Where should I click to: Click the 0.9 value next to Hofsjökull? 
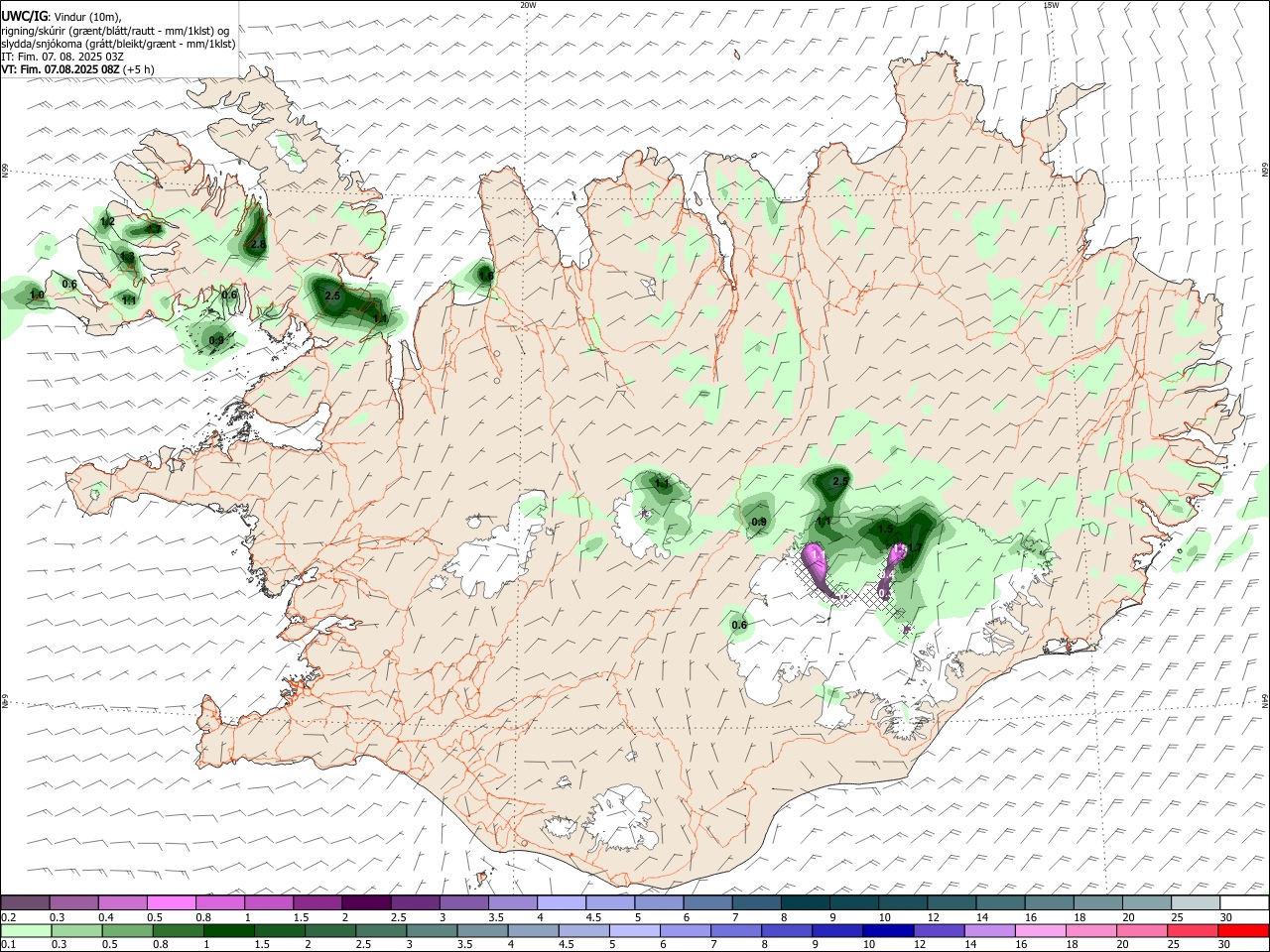click(x=759, y=522)
